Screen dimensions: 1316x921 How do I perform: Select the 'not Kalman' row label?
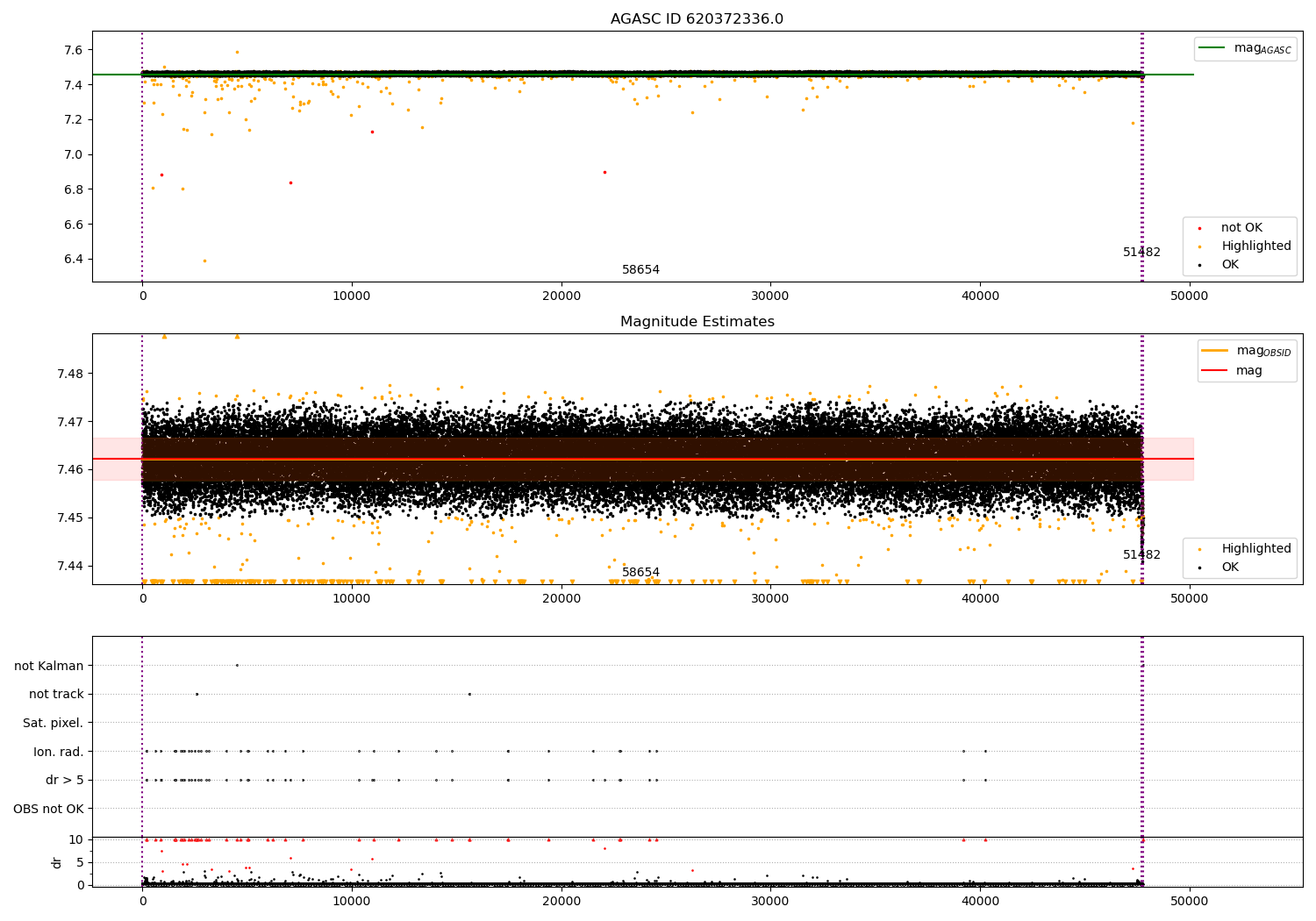(49, 666)
